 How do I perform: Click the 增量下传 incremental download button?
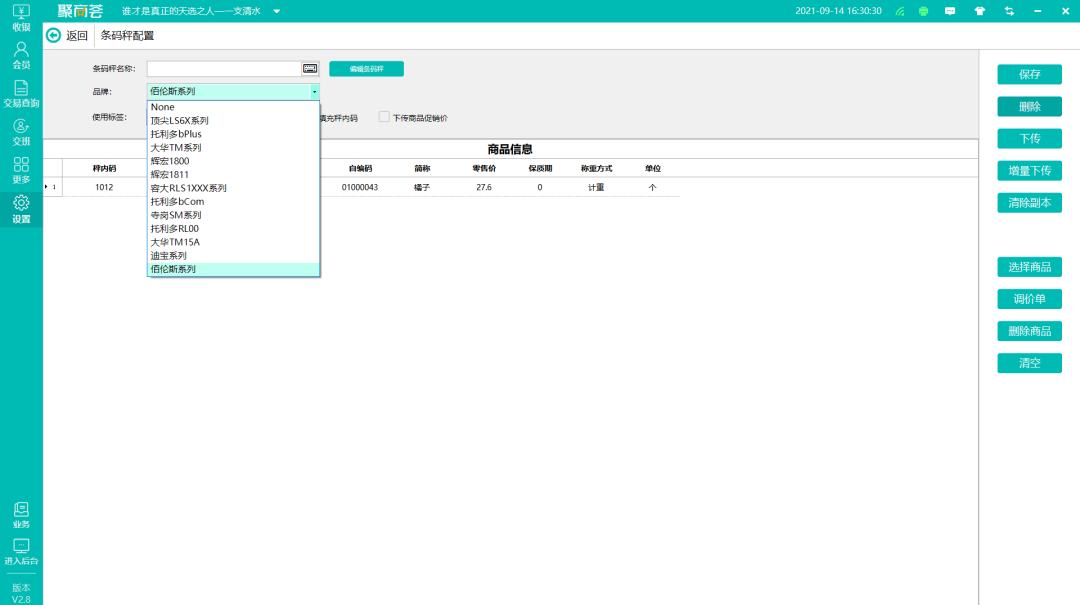(x=1029, y=171)
